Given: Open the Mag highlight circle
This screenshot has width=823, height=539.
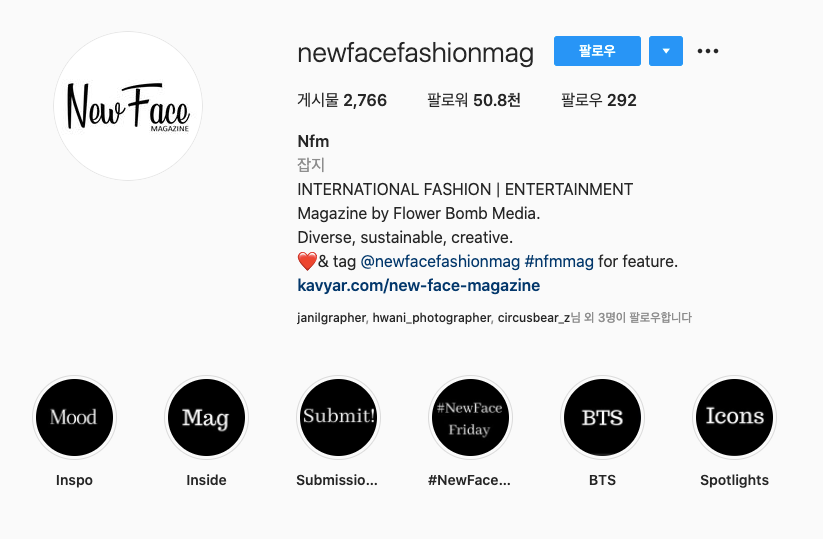Looking at the screenshot, I should 206,418.
